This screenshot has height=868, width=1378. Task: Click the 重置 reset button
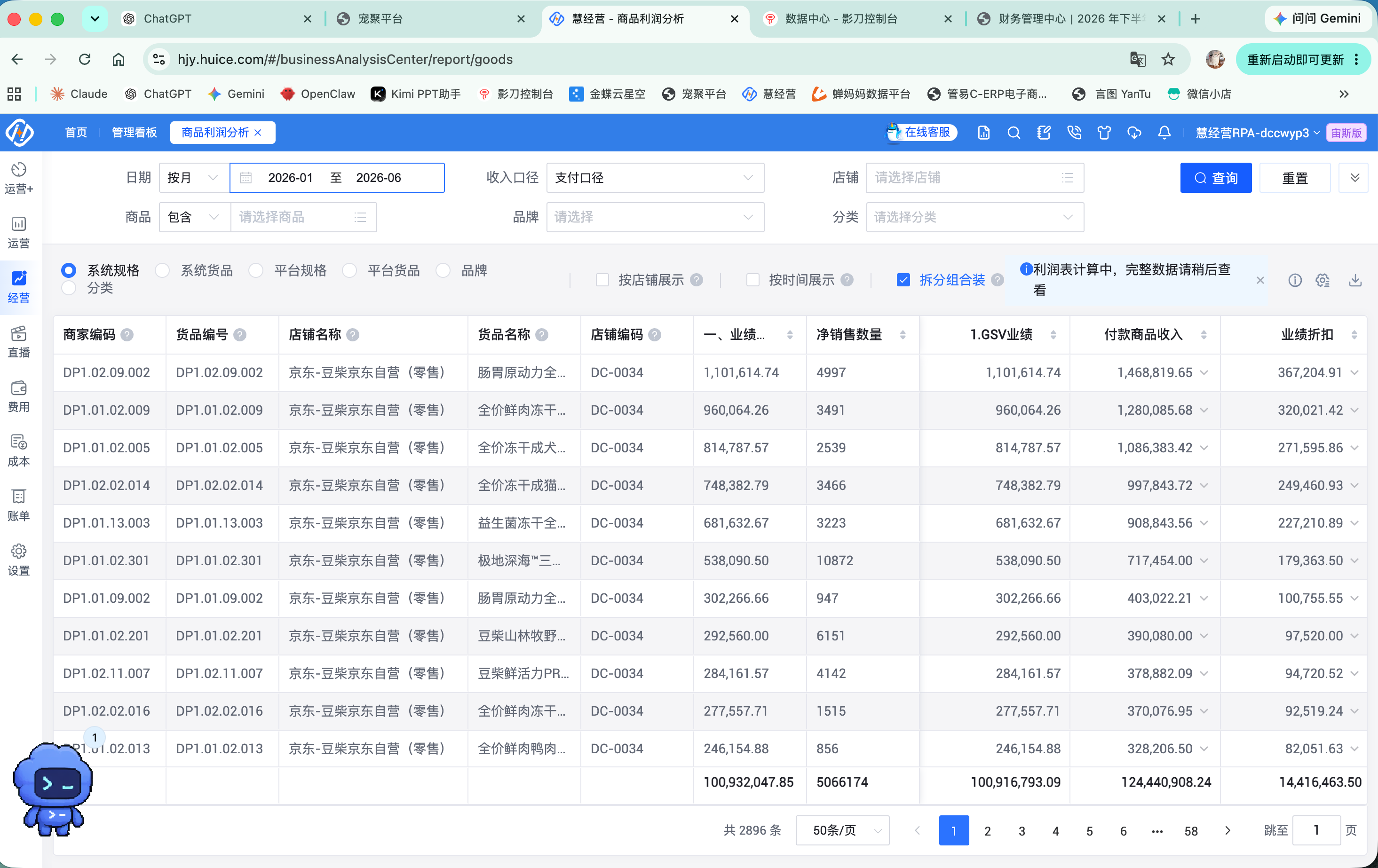click(1294, 177)
